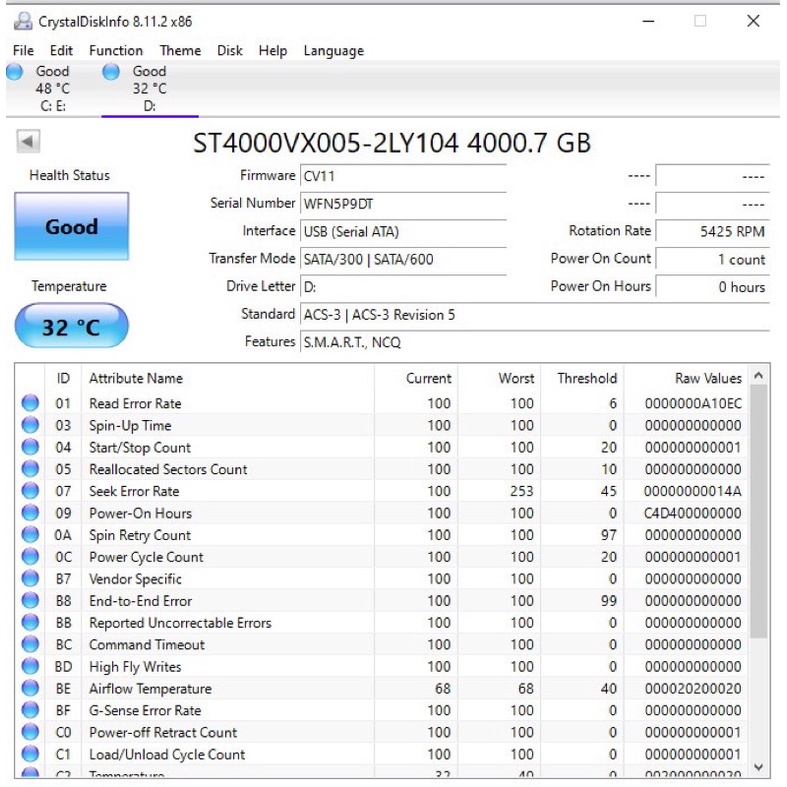Open the Function menu
The width and height of the screenshot is (787, 787).
(x=116, y=51)
